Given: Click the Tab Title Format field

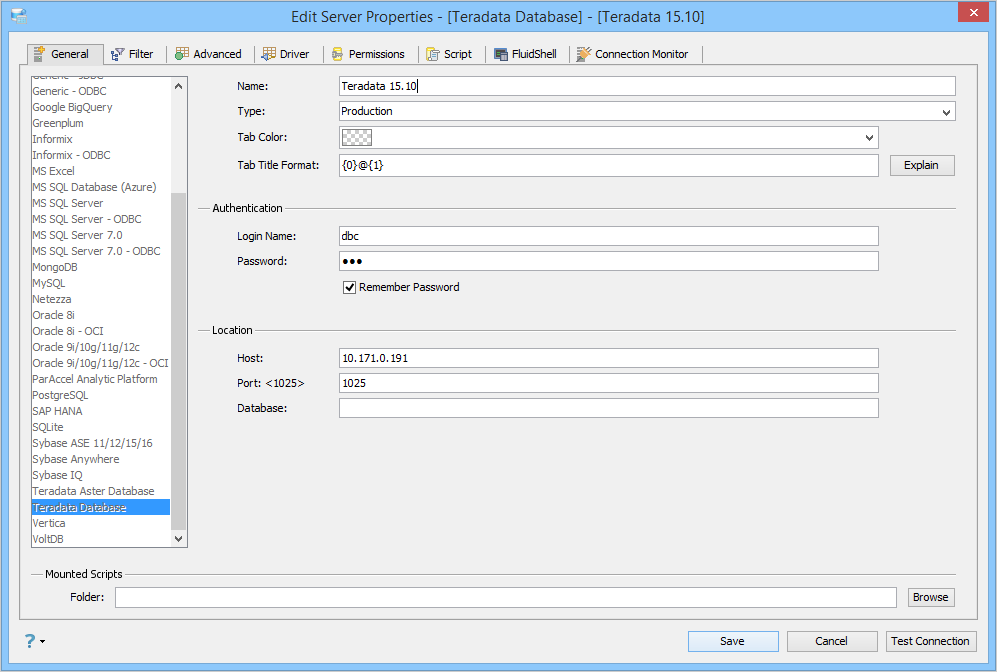Looking at the screenshot, I should click(x=609, y=165).
